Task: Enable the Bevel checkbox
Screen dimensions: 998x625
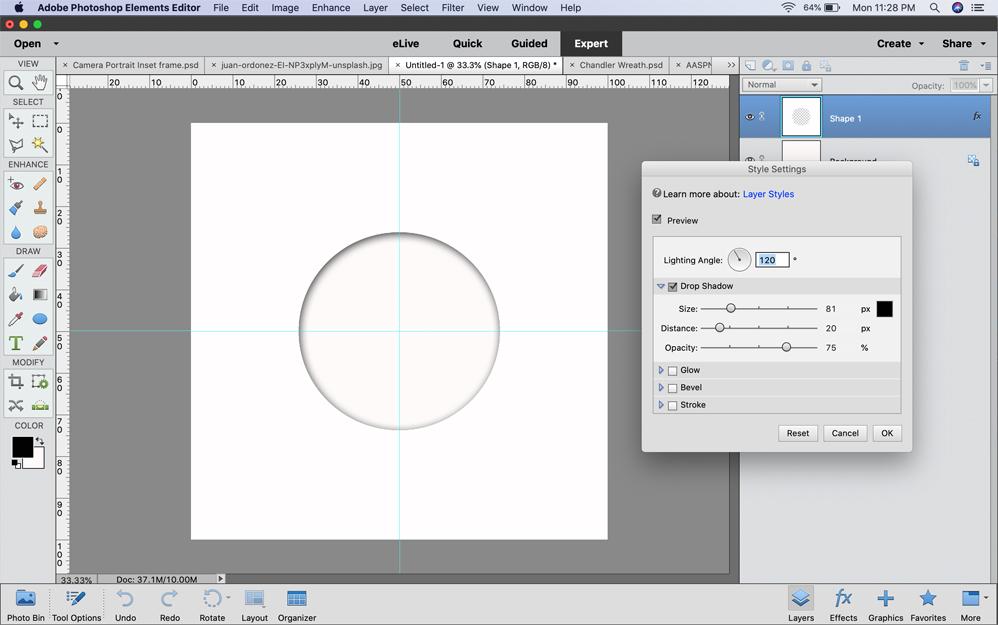Action: click(672, 388)
